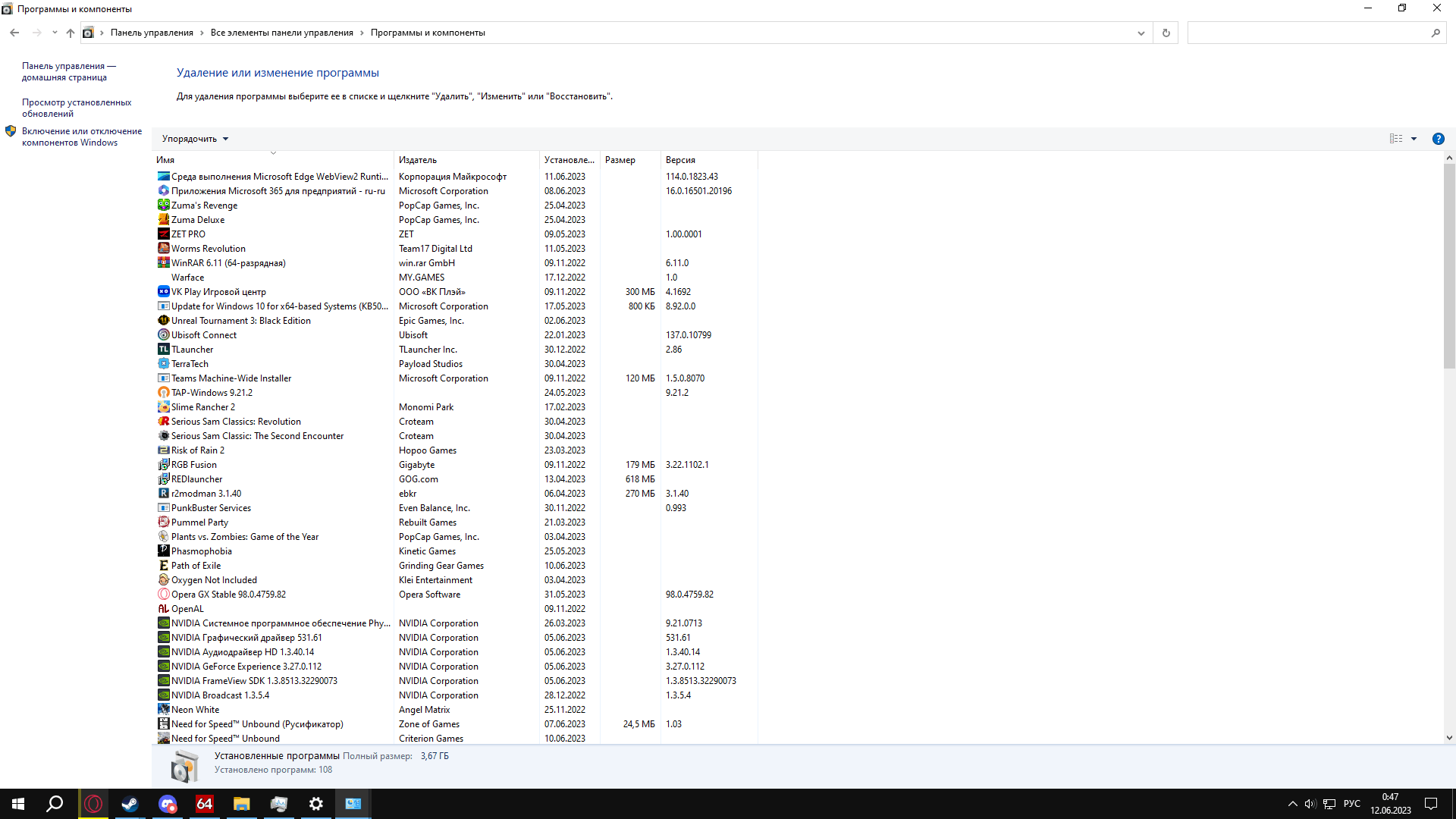Open Включение или отключение компонентов Windows

point(82,136)
